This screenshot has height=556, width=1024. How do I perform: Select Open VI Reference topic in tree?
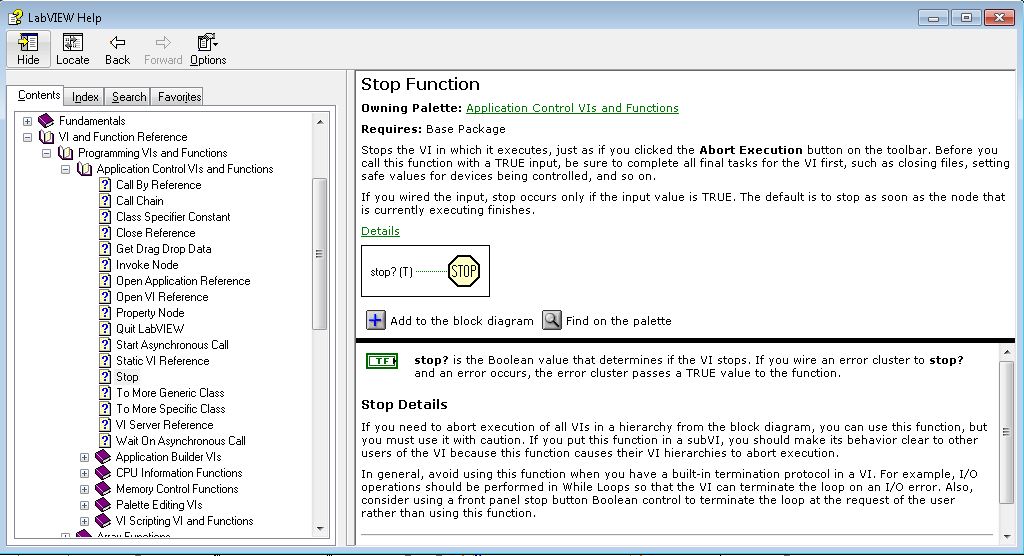point(162,297)
